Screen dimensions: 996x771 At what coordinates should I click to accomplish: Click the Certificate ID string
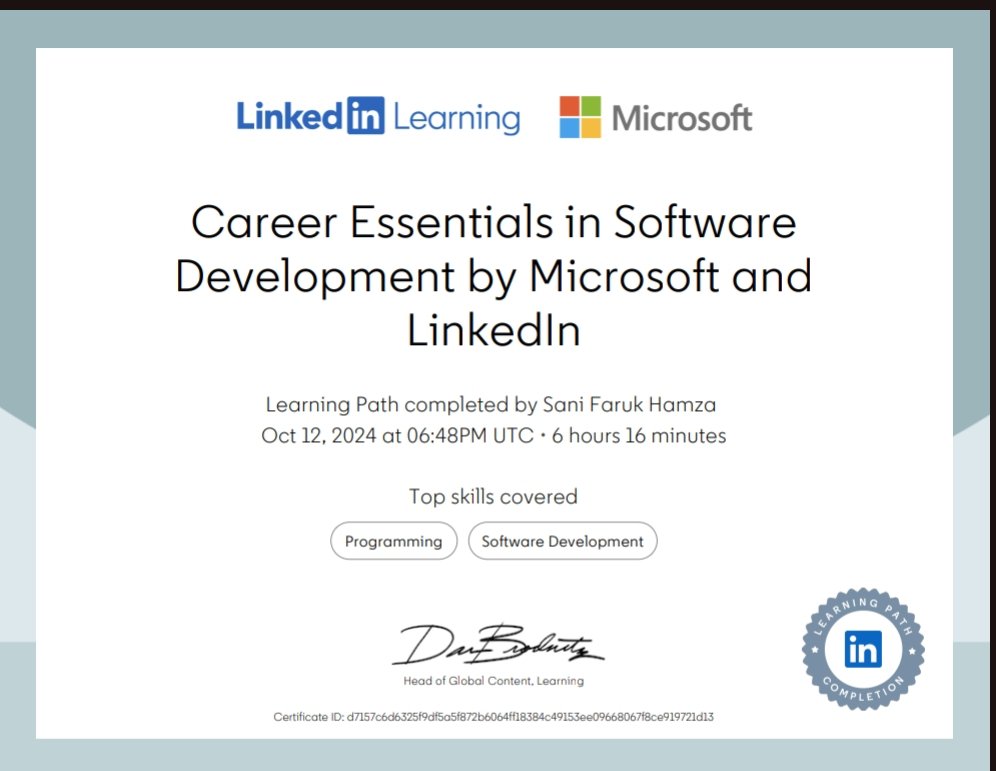(x=493, y=717)
